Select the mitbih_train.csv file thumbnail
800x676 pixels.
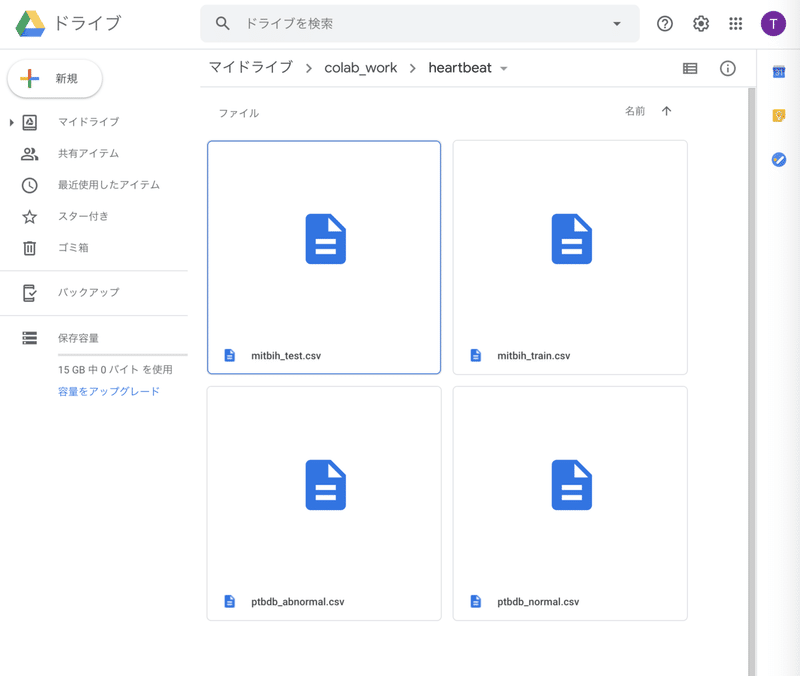[x=570, y=241]
